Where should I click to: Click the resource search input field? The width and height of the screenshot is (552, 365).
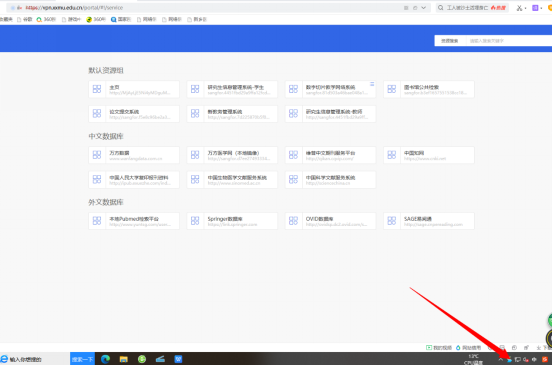[x=509, y=41]
